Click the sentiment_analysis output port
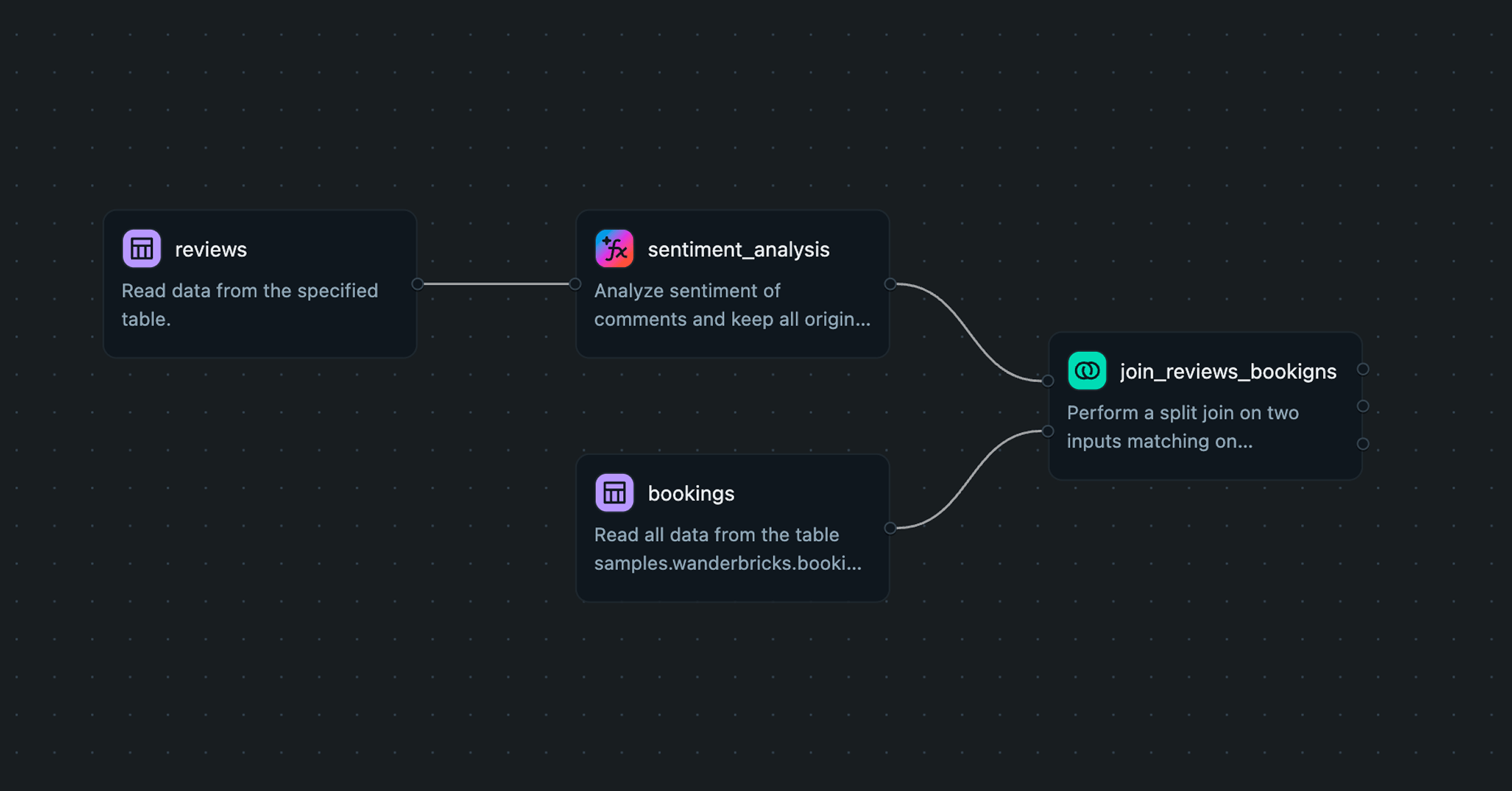This screenshot has width=1512, height=791. [x=890, y=284]
